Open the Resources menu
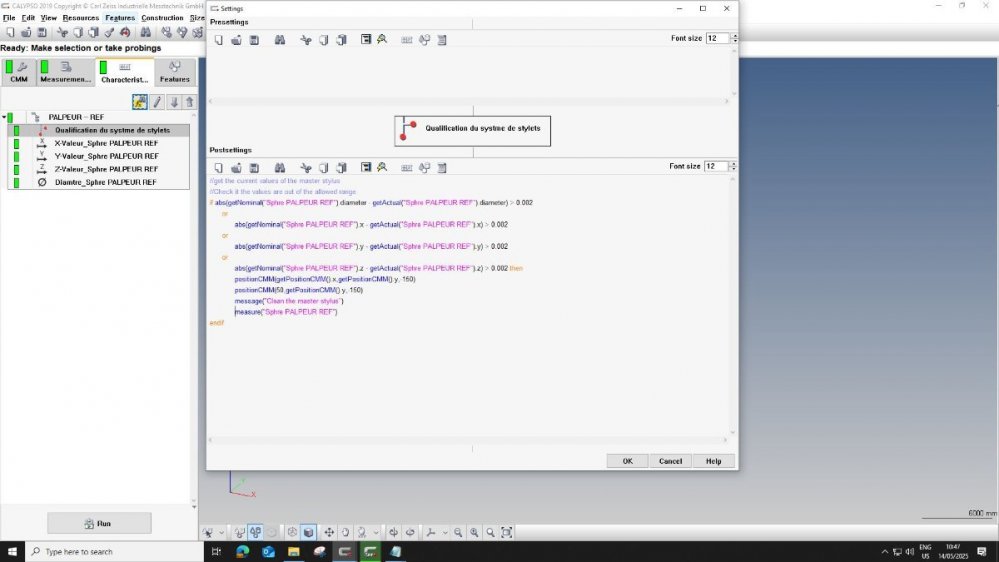This screenshot has height=562, width=999. [x=80, y=18]
